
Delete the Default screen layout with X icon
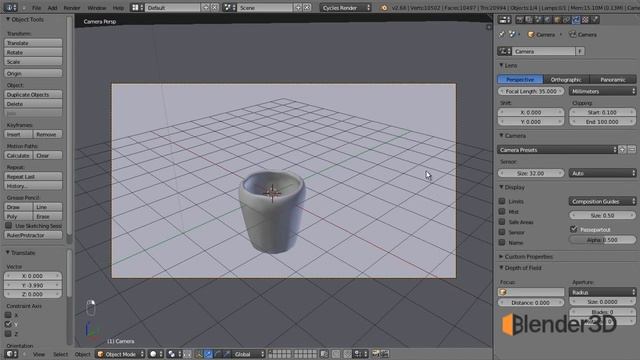coord(214,7)
